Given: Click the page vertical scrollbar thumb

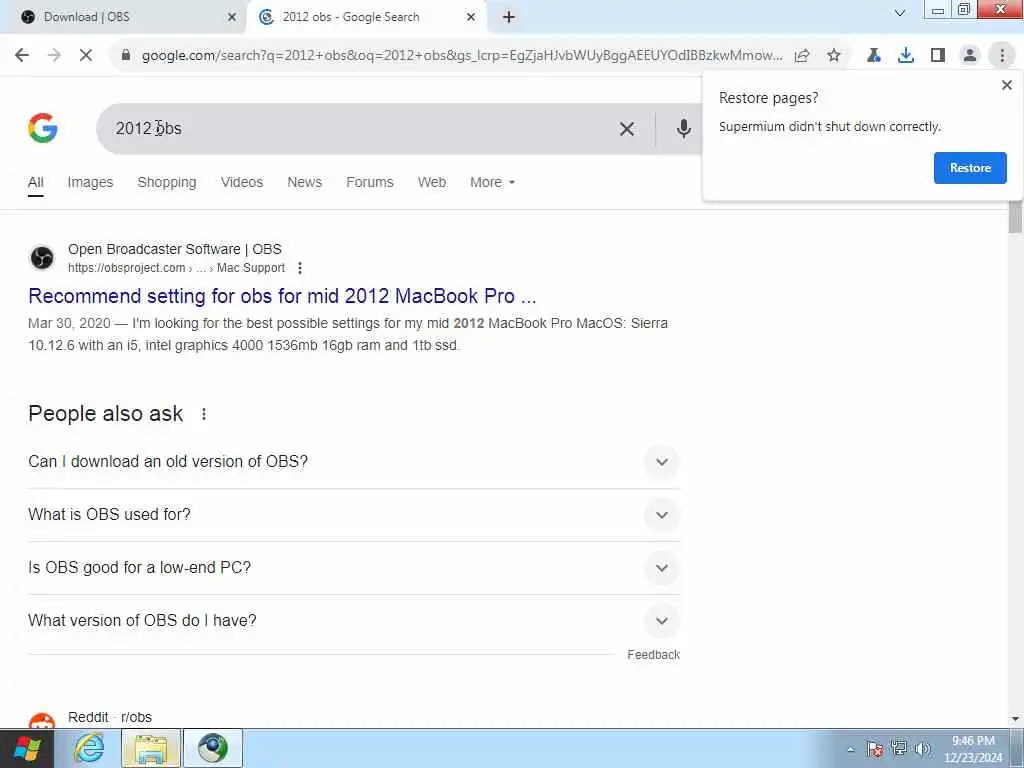Looking at the screenshot, I should (x=1015, y=217).
